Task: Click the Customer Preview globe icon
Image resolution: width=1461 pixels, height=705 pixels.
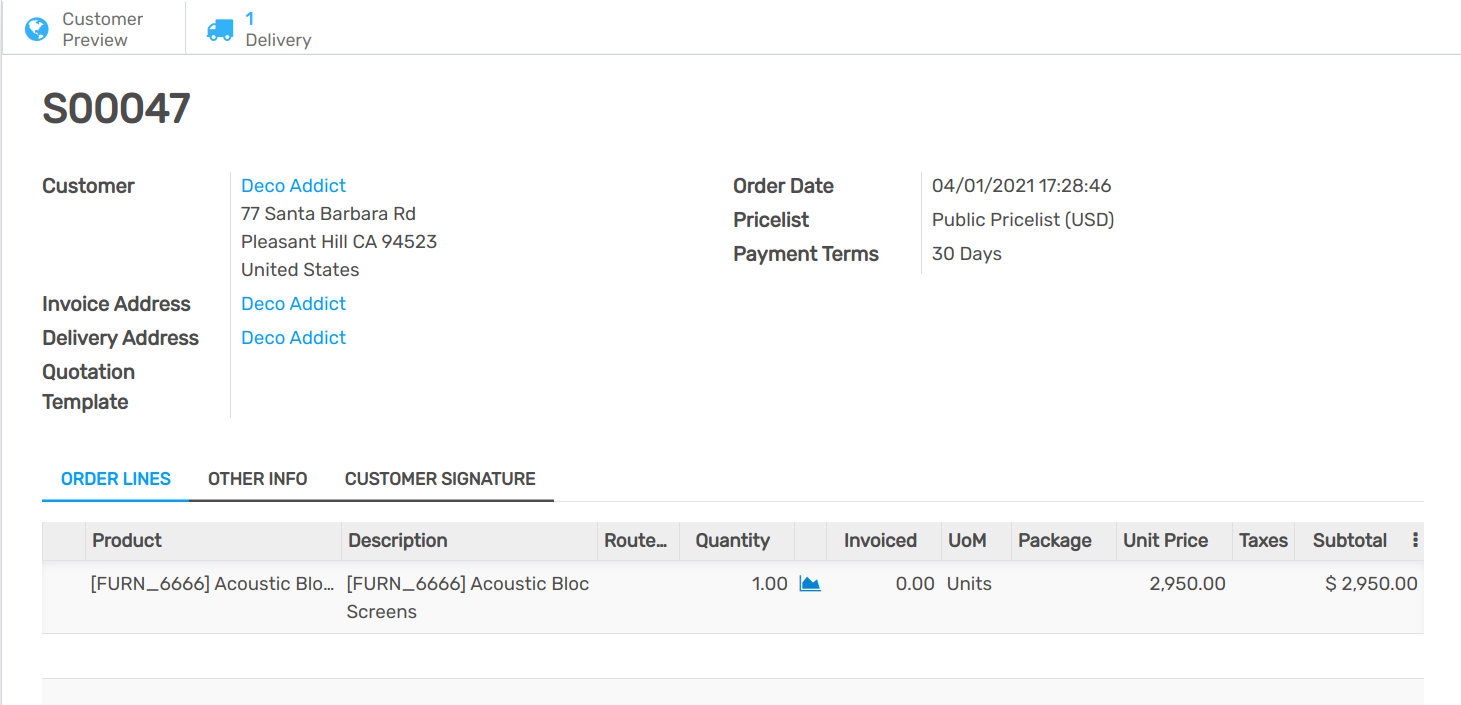Action: click(37, 29)
